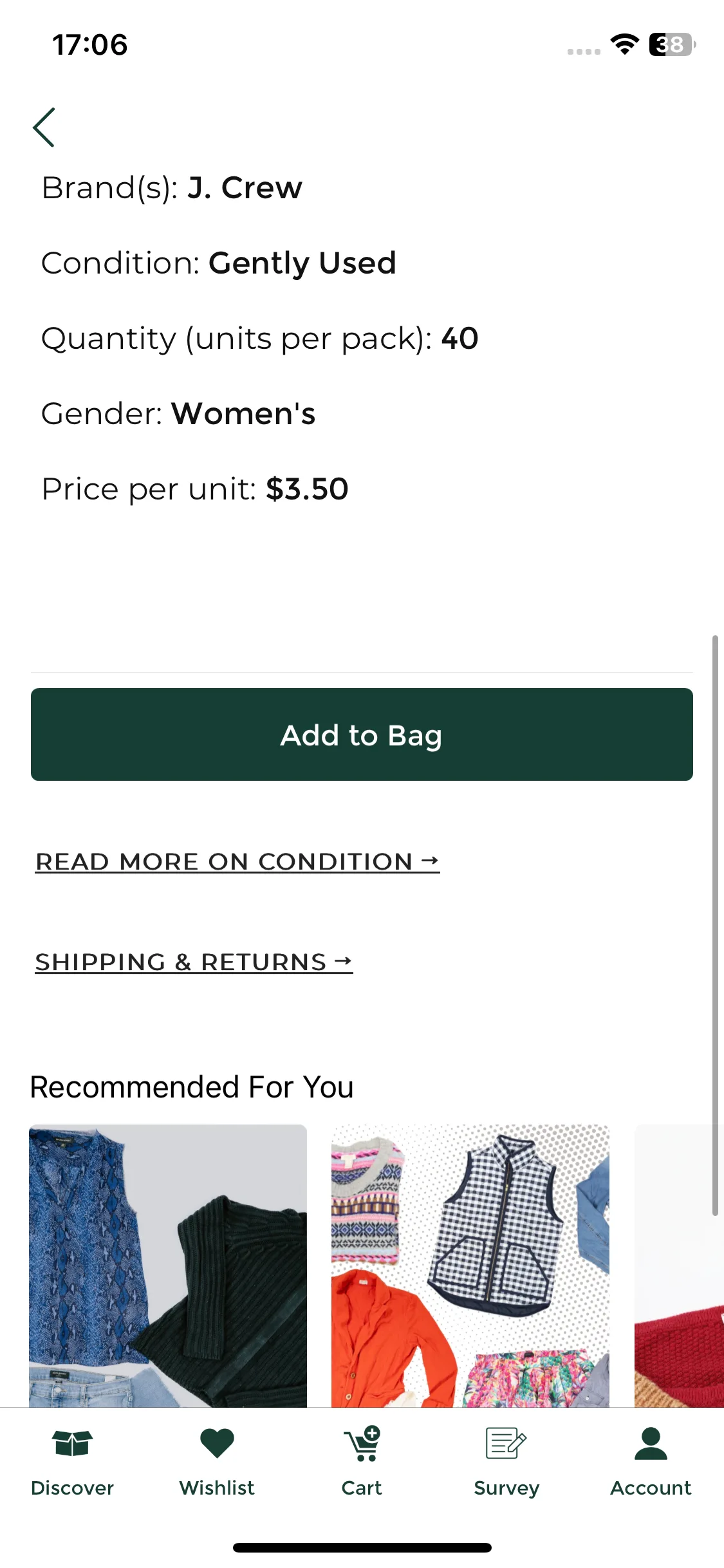Viewport: 724px width, 1568px height.
Task: Tap the Account person icon
Action: (x=651, y=1443)
